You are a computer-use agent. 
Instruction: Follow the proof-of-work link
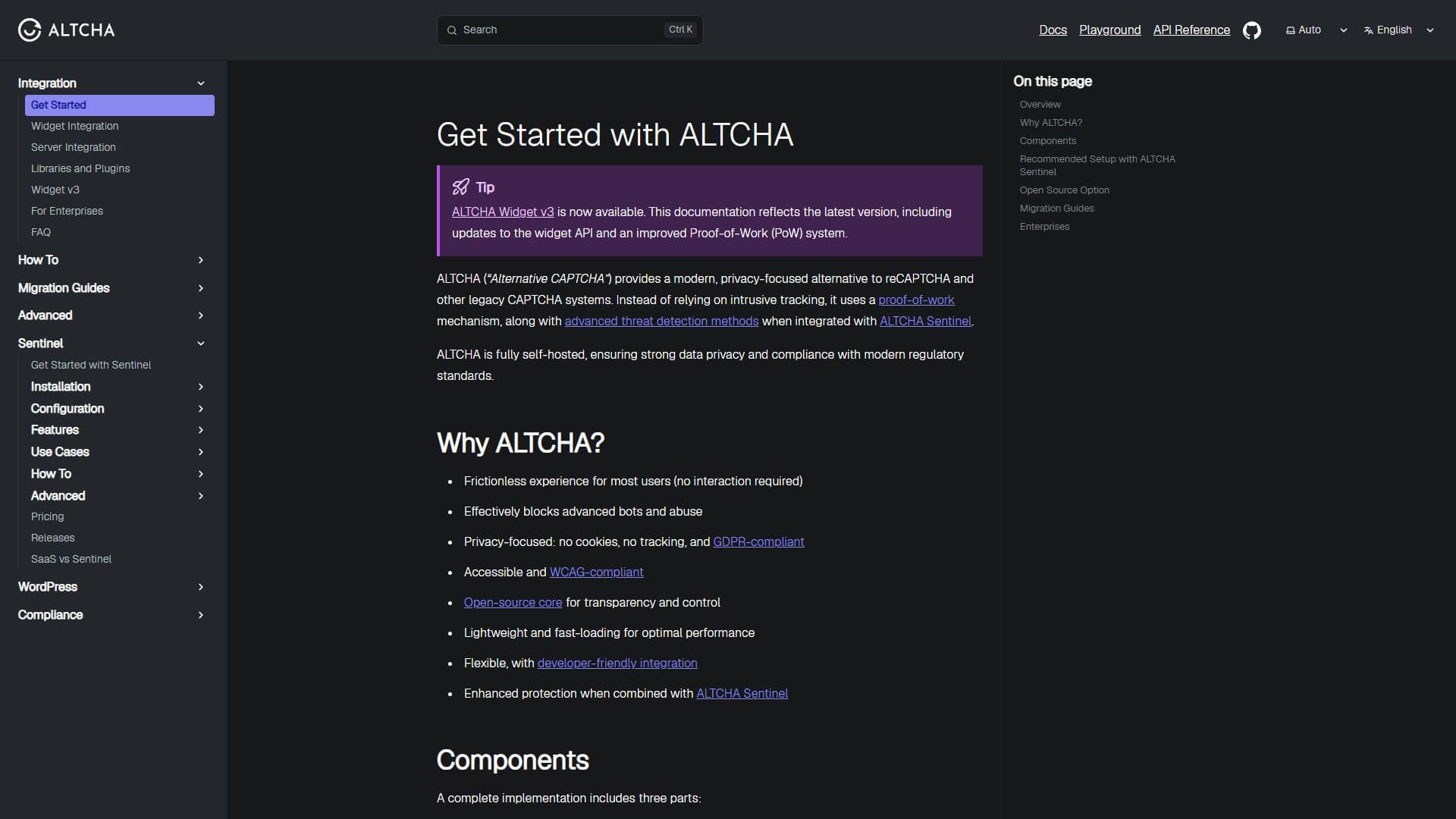pos(916,300)
